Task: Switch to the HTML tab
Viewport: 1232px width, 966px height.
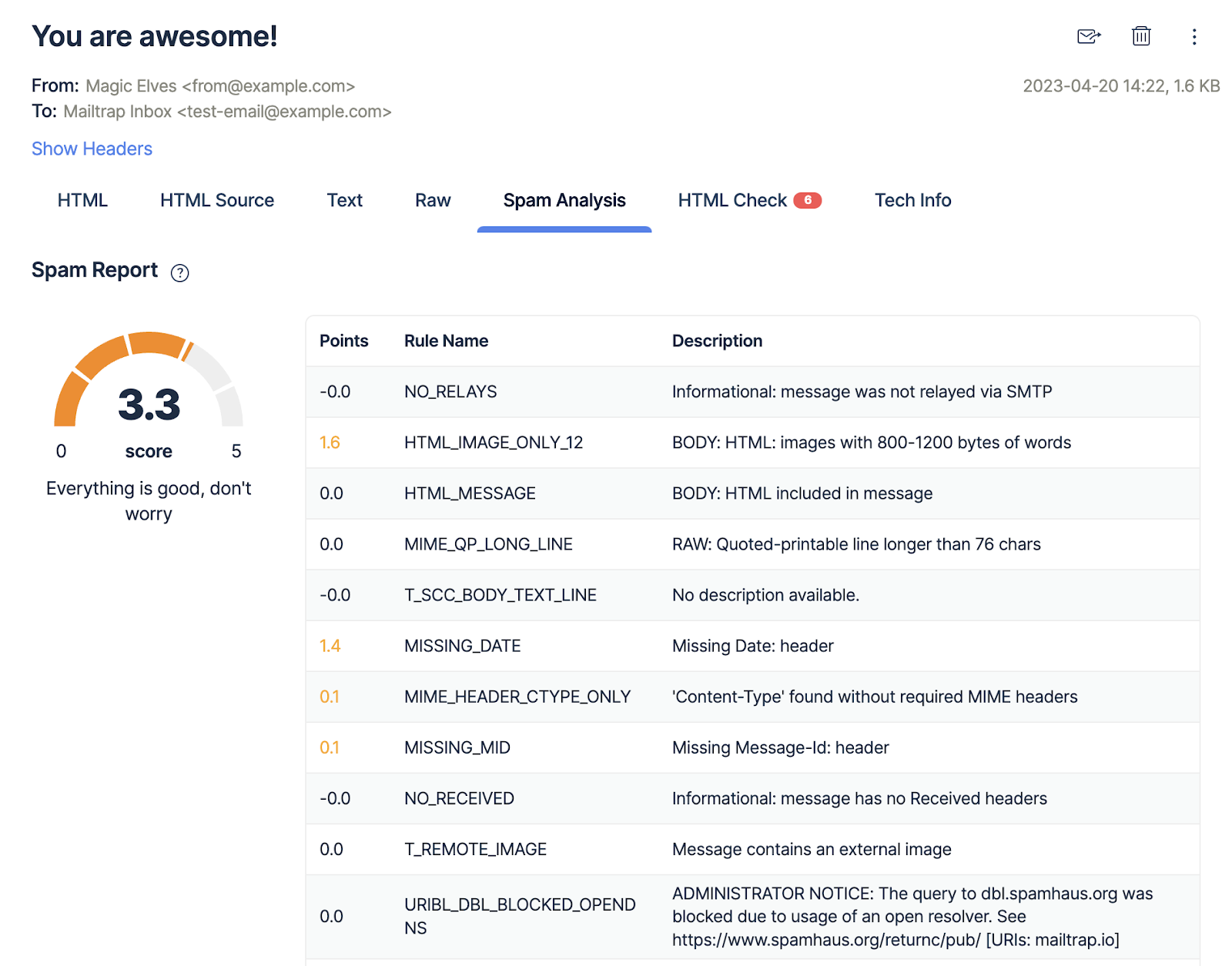Action: [82, 200]
